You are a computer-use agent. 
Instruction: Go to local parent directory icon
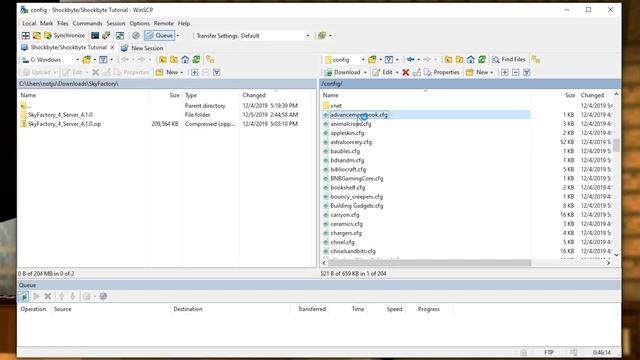[163, 60]
